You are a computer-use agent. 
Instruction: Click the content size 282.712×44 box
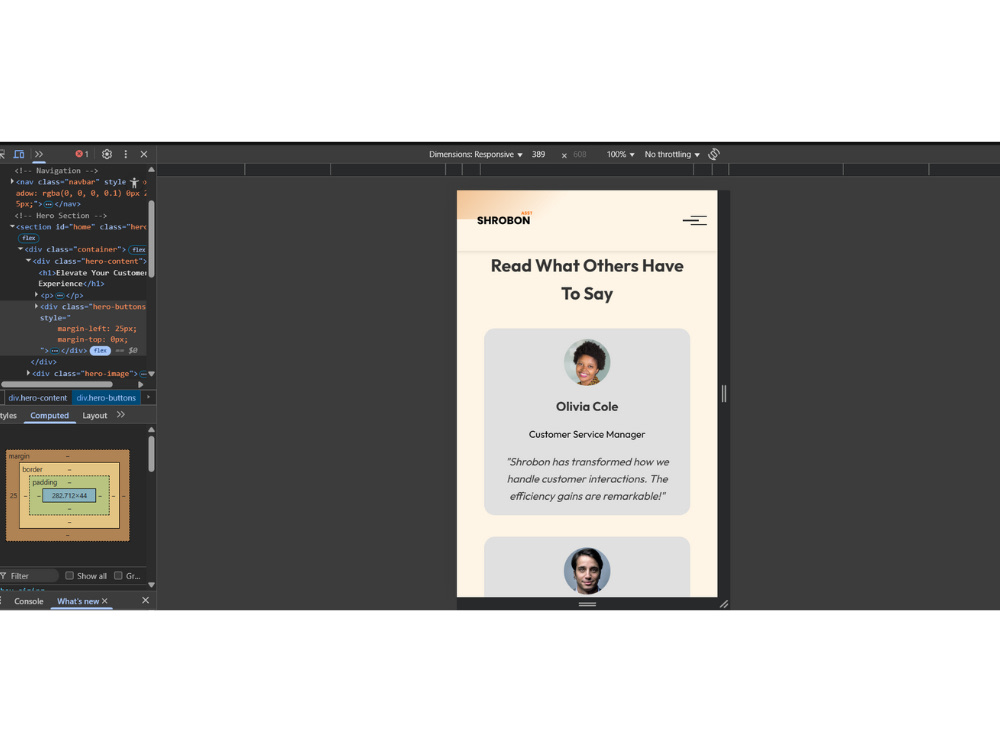pyautogui.click(x=70, y=496)
